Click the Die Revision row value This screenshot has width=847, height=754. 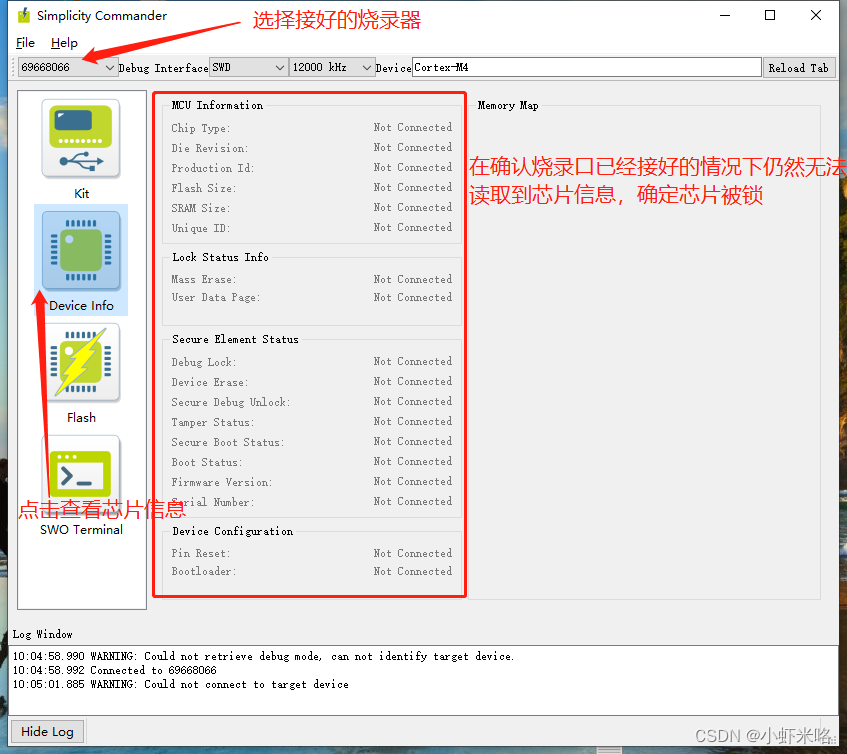click(413, 147)
